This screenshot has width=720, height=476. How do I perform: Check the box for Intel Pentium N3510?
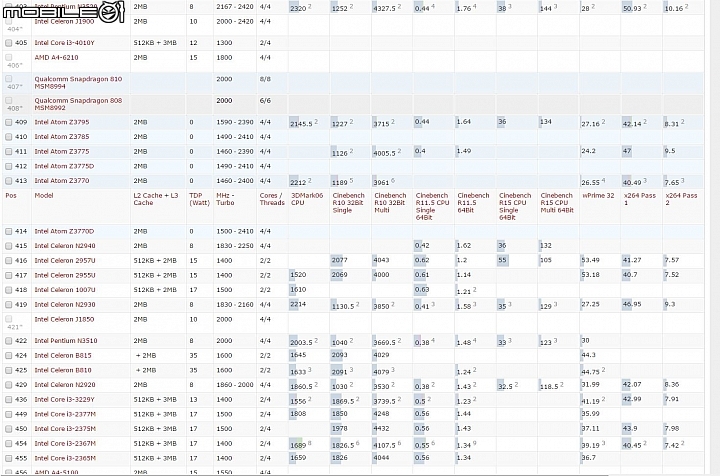point(8,341)
